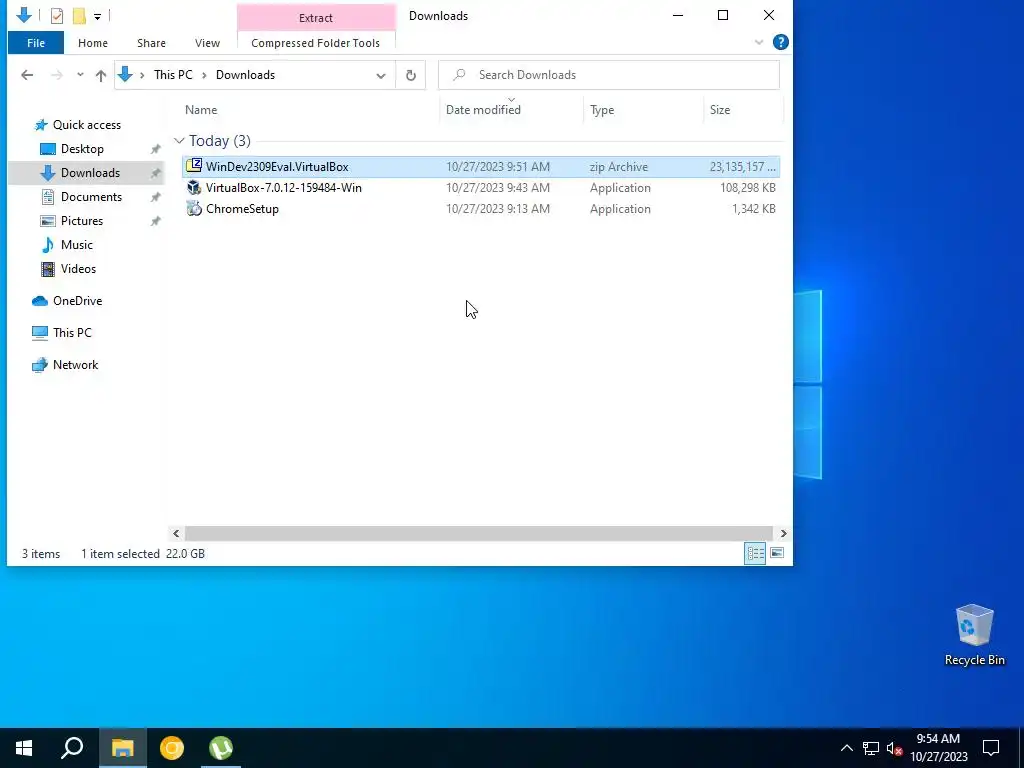
Task: Click the Properties quick access toolbar icon
Action: point(57,16)
